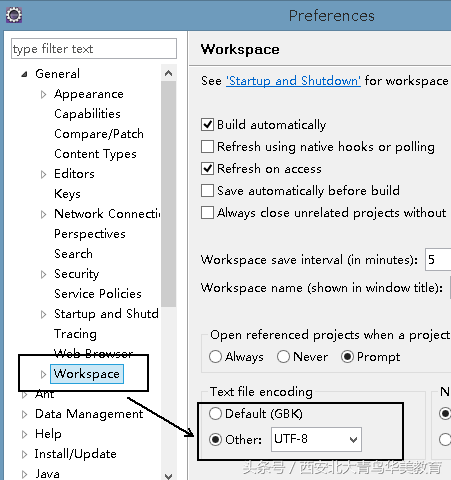Click the workspace save interval field

(x=438, y=259)
